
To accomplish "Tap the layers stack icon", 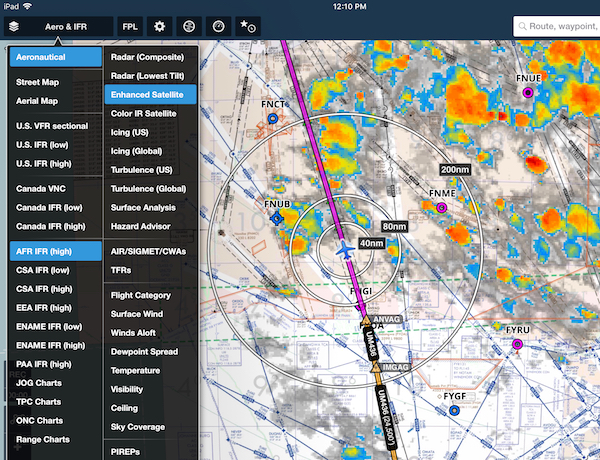I will [x=14, y=27].
